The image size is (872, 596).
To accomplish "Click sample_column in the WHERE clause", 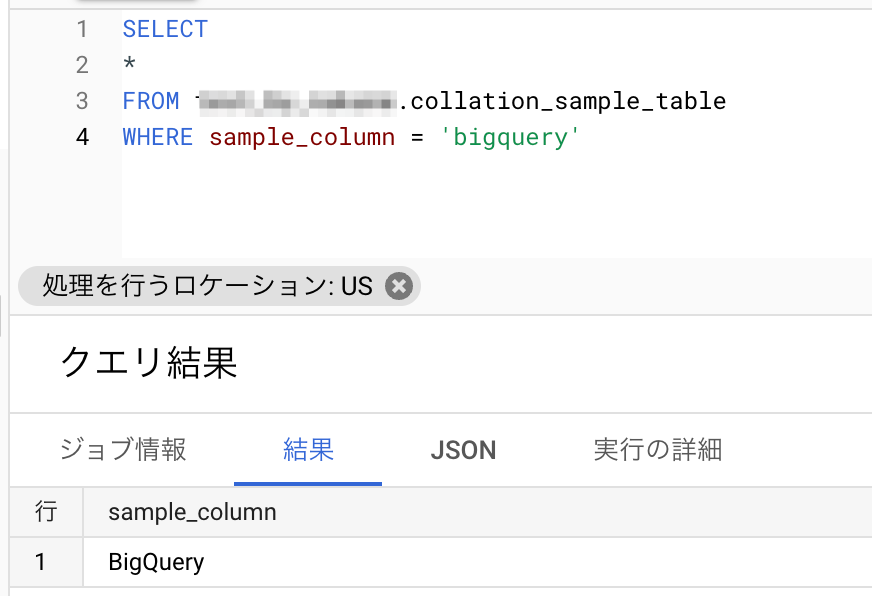I will [x=302, y=137].
